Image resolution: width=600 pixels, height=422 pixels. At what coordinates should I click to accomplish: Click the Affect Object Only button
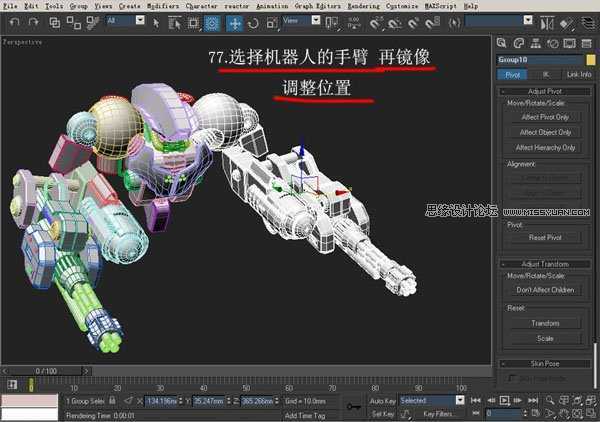click(545, 132)
